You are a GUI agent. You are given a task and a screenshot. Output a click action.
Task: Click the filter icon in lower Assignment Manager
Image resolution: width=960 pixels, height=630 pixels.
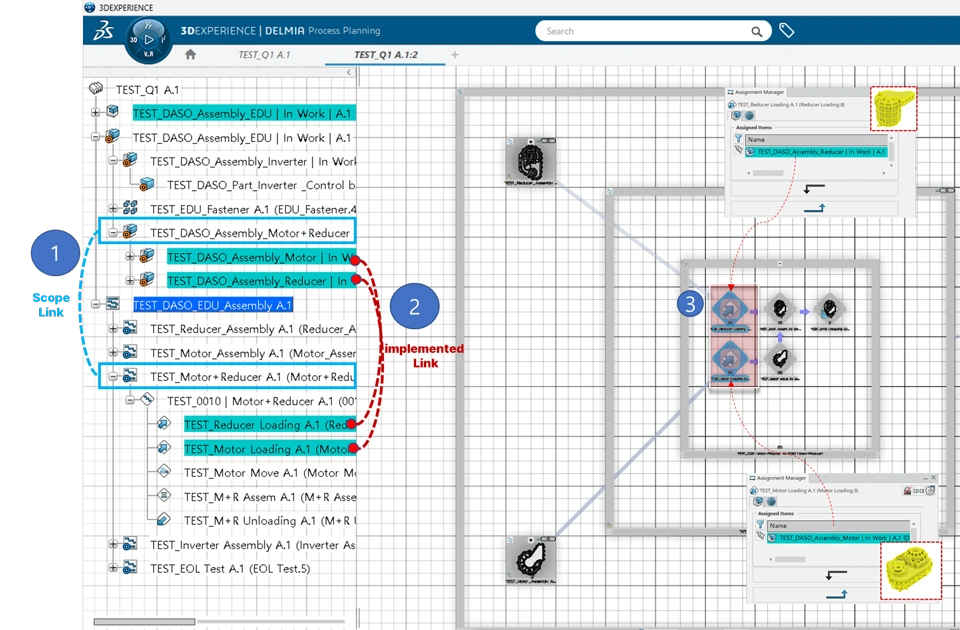[760, 525]
